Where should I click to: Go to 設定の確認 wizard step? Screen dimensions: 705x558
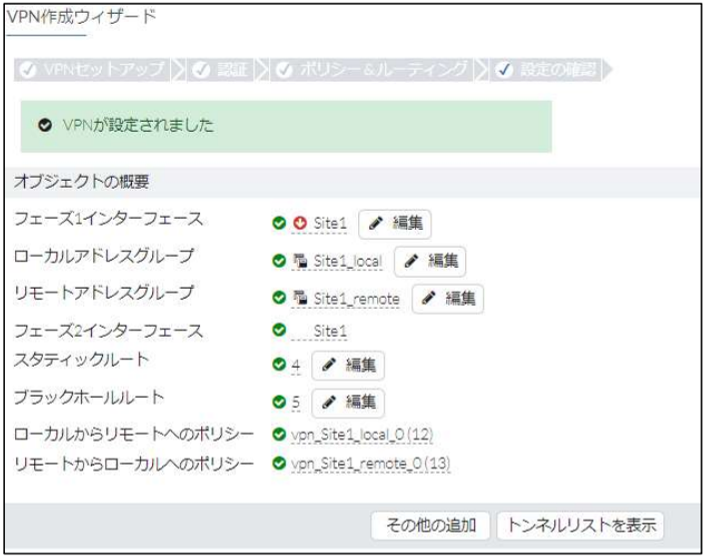pyautogui.click(x=546, y=70)
